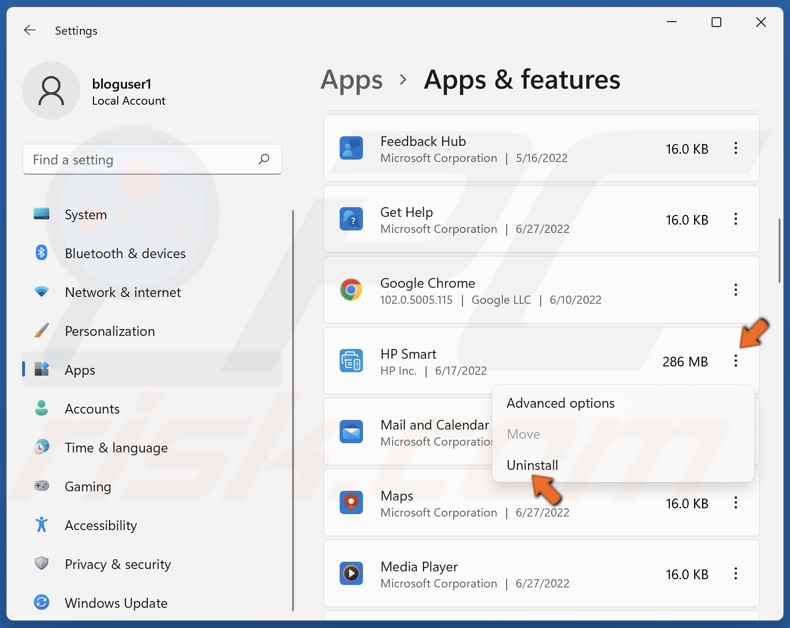790x628 pixels.
Task: Open Privacy & security settings
Action: [152, 563]
